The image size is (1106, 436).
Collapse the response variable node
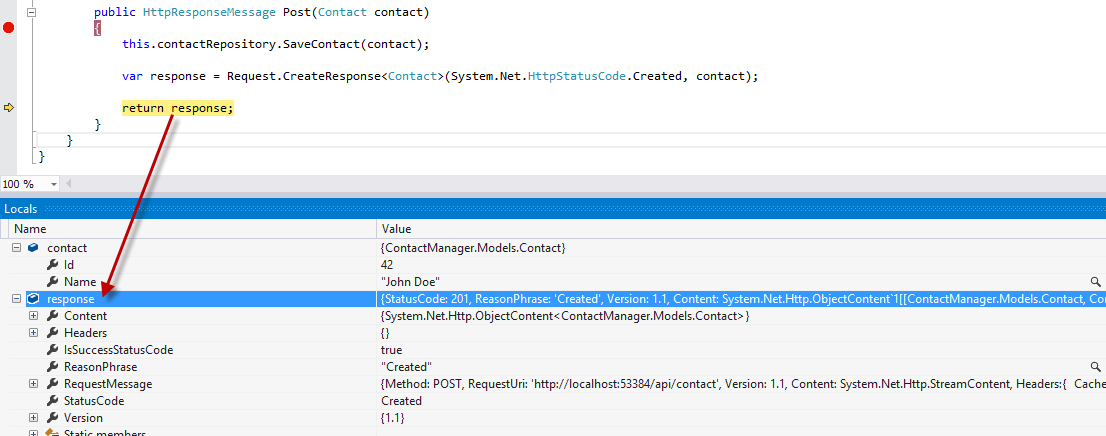(16, 299)
